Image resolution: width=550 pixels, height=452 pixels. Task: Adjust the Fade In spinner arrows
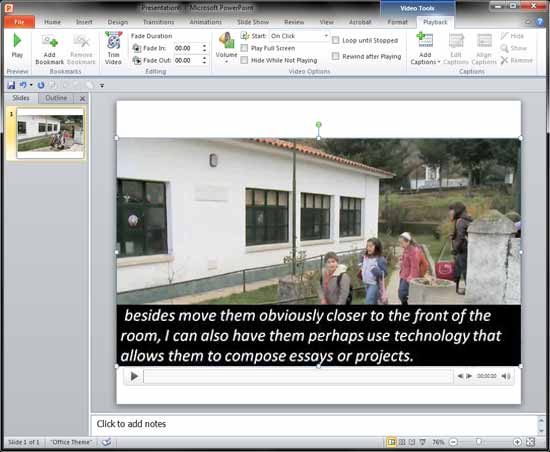coord(204,48)
